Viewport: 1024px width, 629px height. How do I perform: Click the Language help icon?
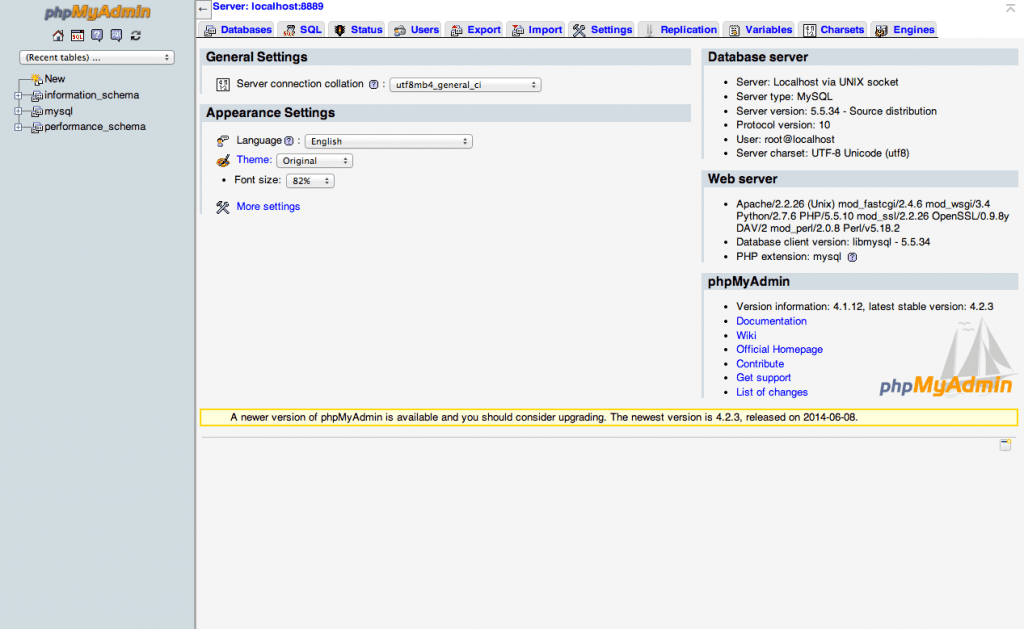290,141
